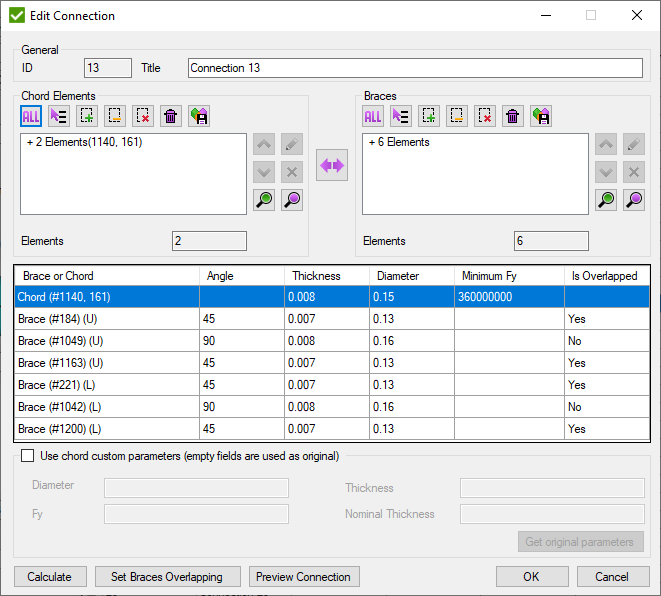Screen dimensions: 661x596
Task: Click the ALL button in Chord Elements toolbar
Action: [31, 116]
